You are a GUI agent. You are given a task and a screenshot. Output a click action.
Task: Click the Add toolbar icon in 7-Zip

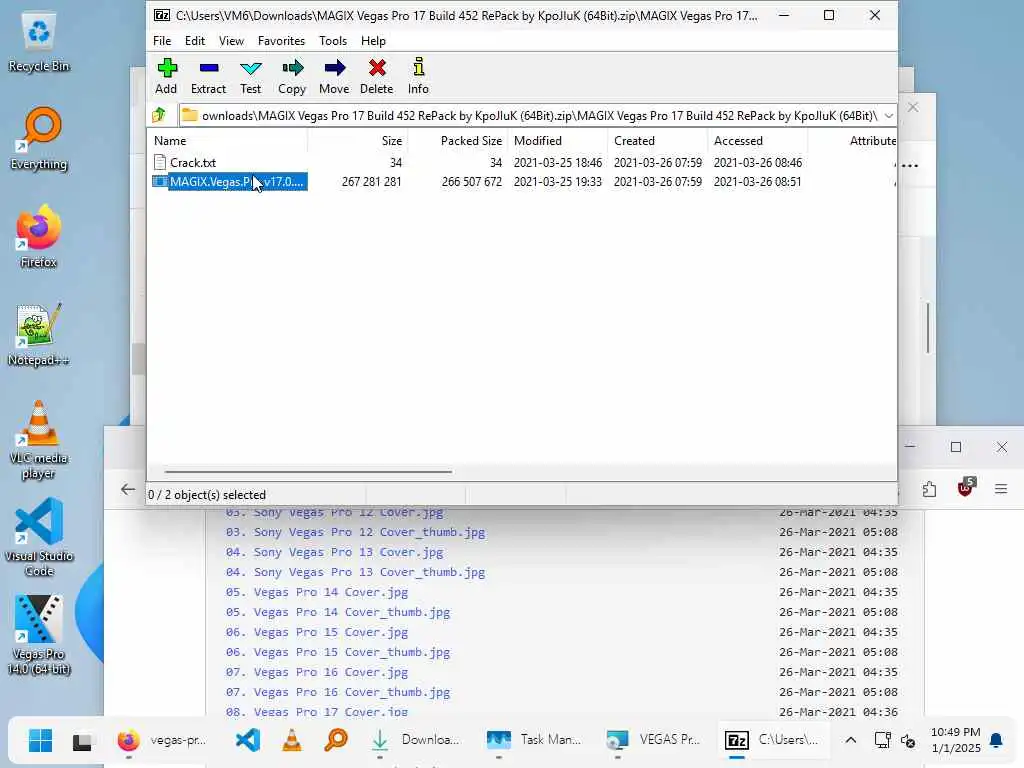pyautogui.click(x=166, y=76)
